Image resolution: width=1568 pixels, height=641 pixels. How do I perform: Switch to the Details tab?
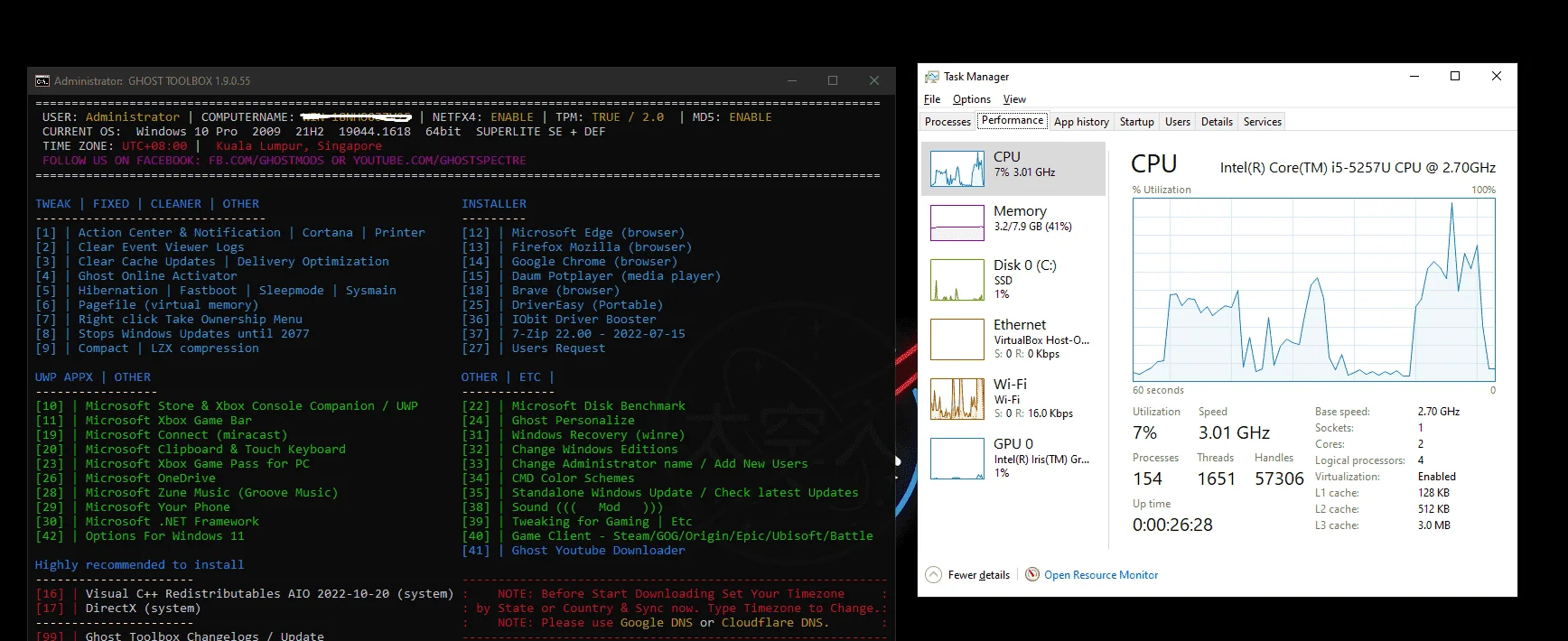click(x=1217, y=122)
